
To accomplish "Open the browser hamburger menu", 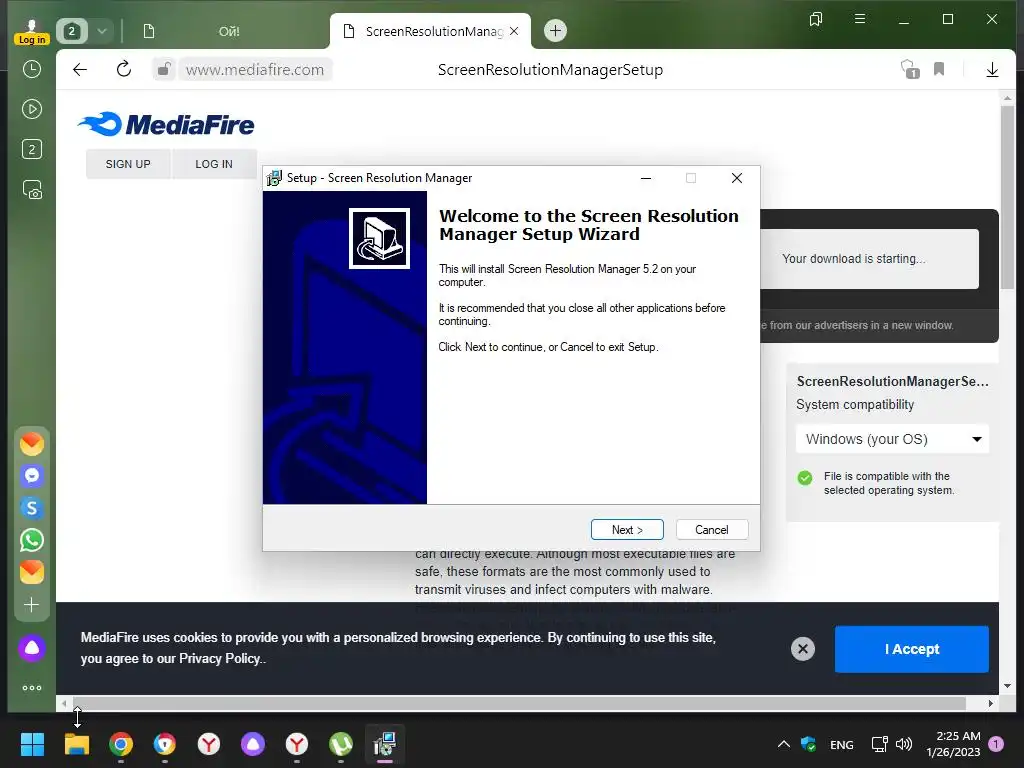I will [860, 19].
